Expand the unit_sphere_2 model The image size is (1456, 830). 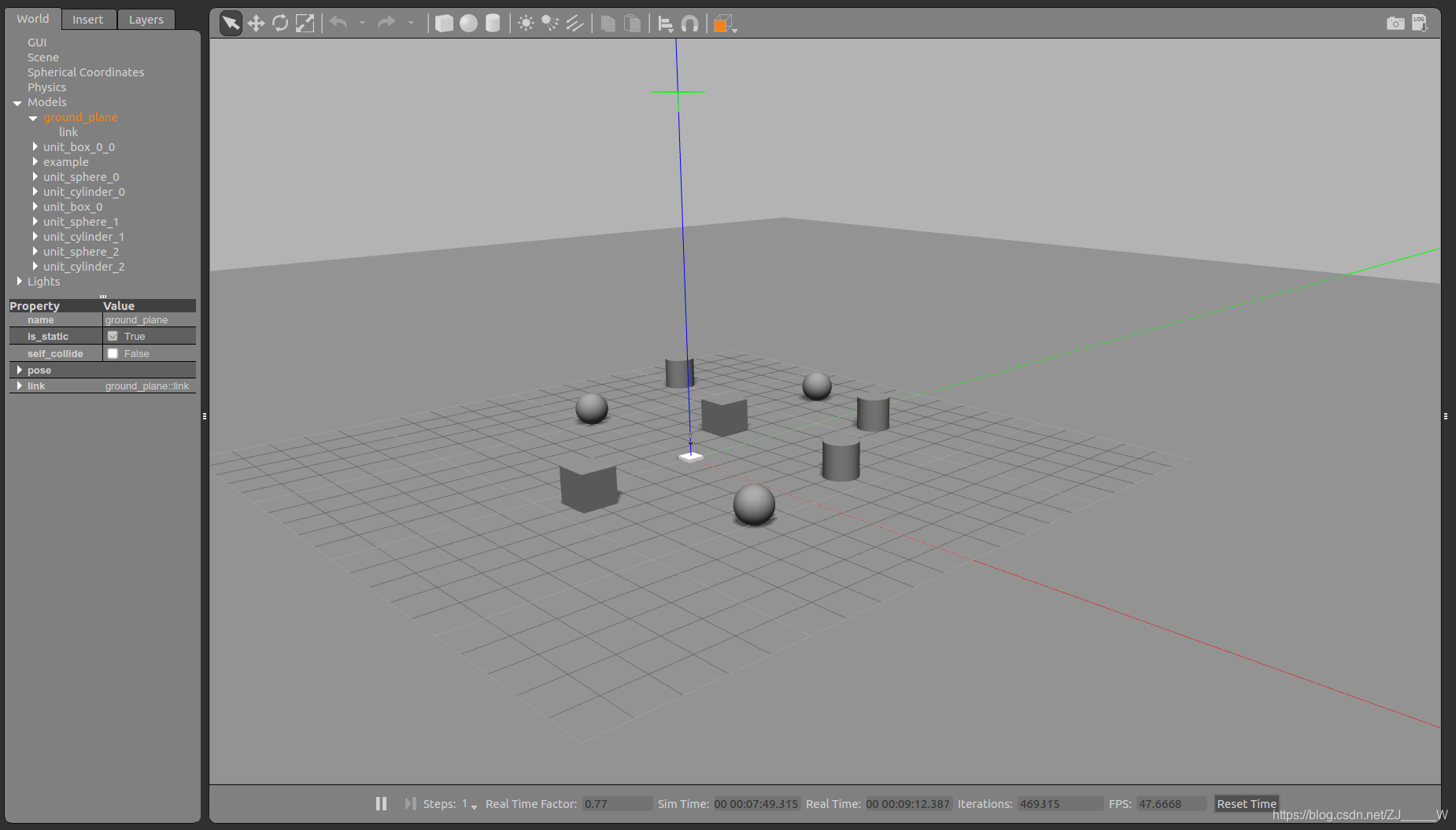tap(35, 252)
